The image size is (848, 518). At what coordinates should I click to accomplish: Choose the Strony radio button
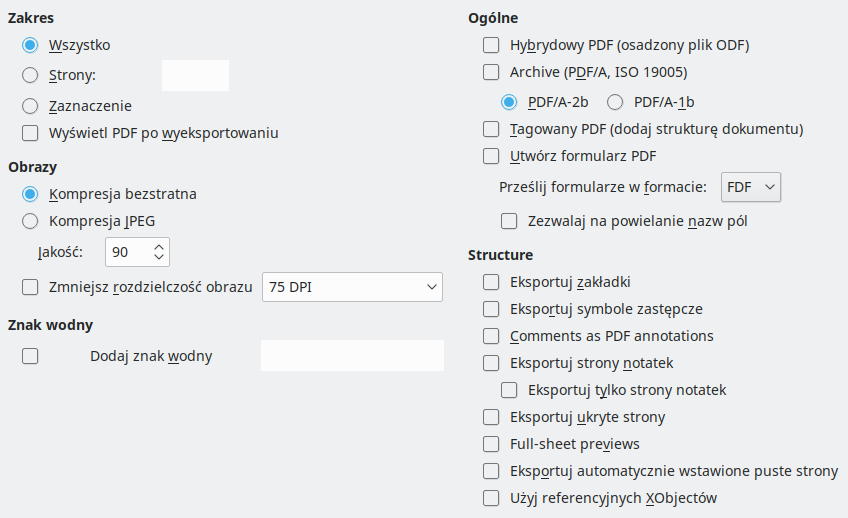pyautogui.click(x=30, y=75)
